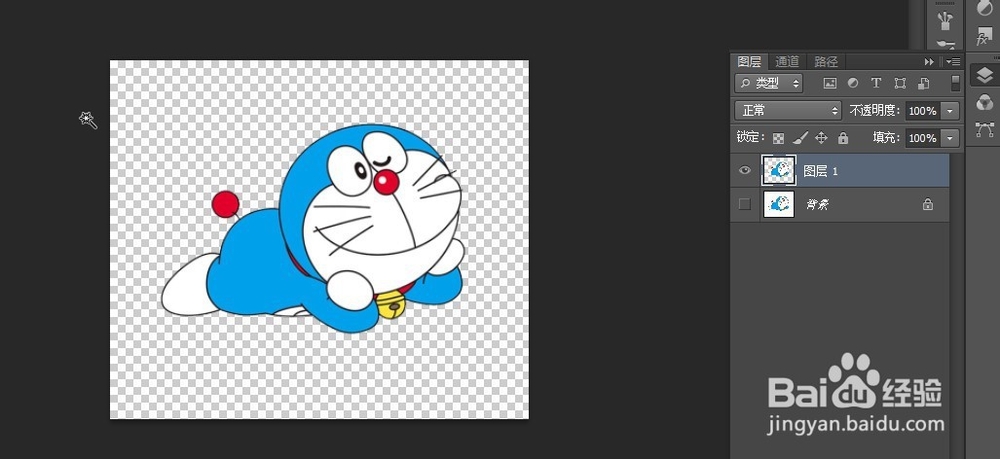The image size is (1000, 459).
Task: Switch to the 图层 tab
Action: point(749,62)
